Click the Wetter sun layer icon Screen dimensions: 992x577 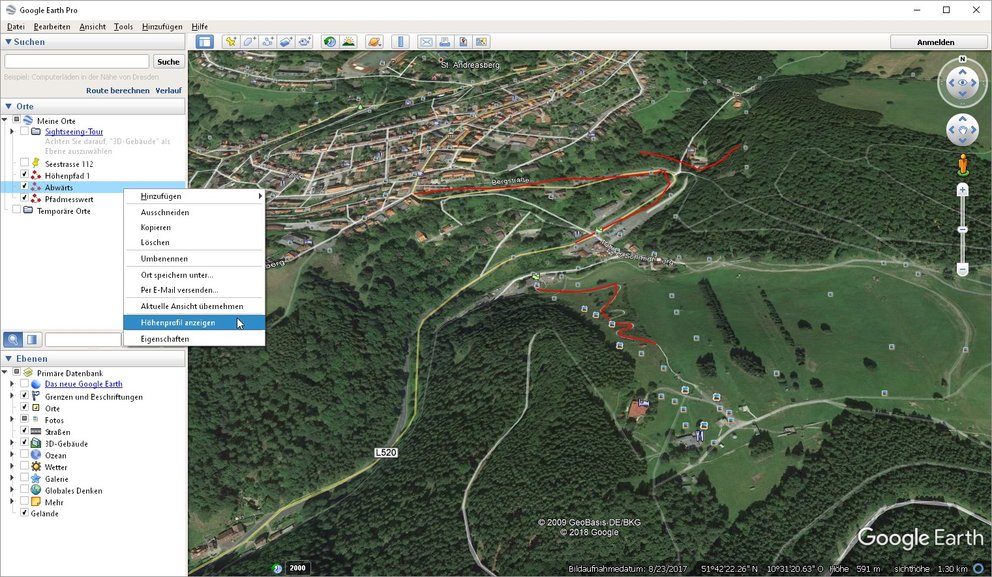coord(36,467)
